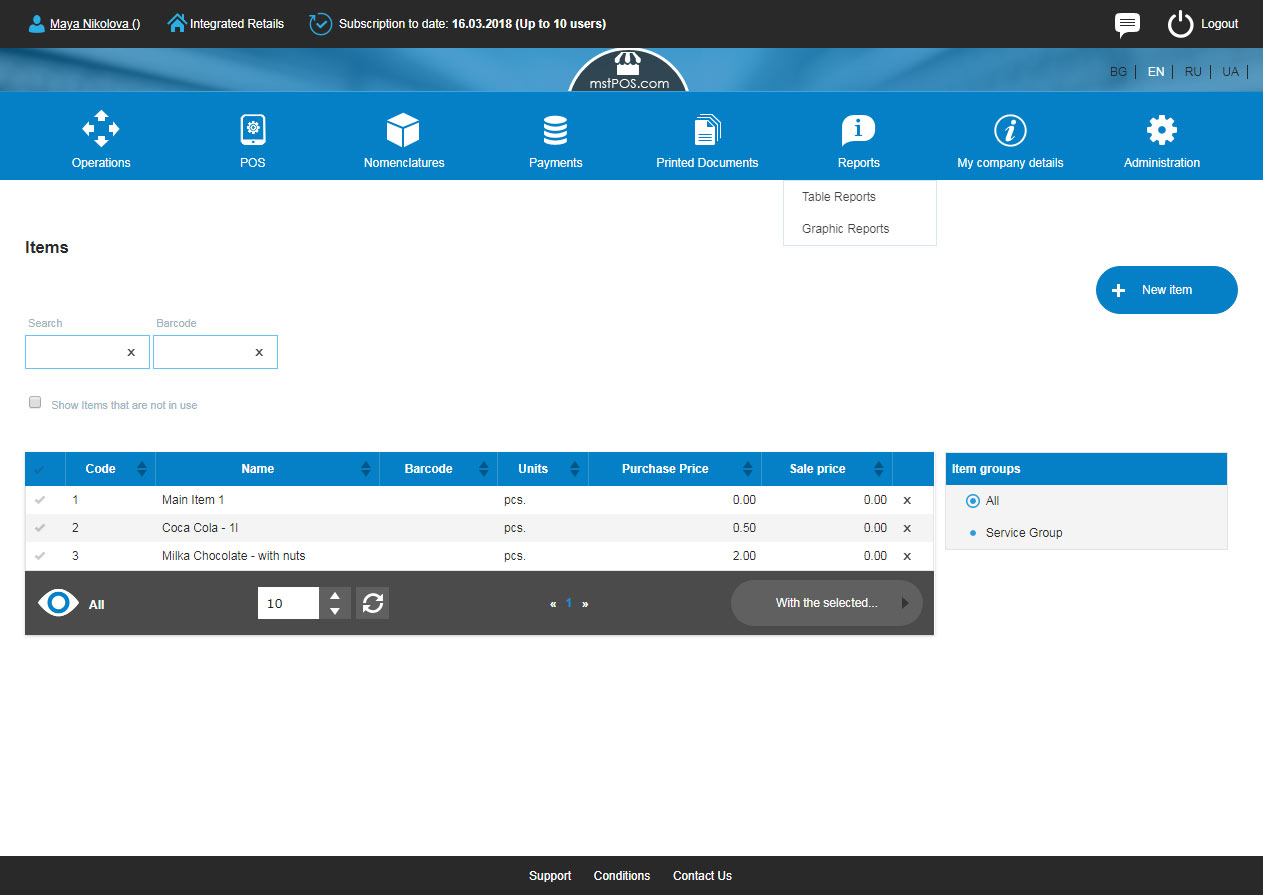Open the Contact Us footer link
The image size is (1263, 895).
(702, 876)
